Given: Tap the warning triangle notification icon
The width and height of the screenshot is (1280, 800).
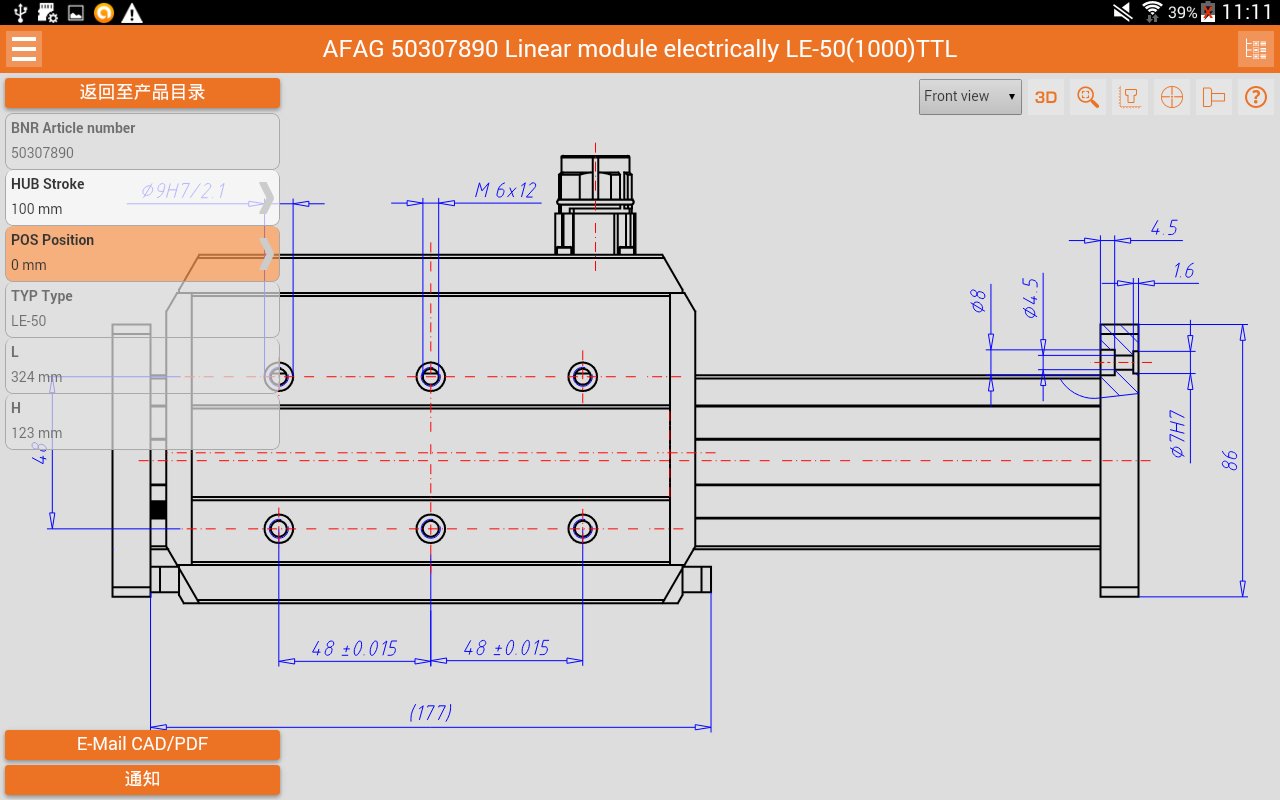Looking at the screenshot, I should 132,12.
